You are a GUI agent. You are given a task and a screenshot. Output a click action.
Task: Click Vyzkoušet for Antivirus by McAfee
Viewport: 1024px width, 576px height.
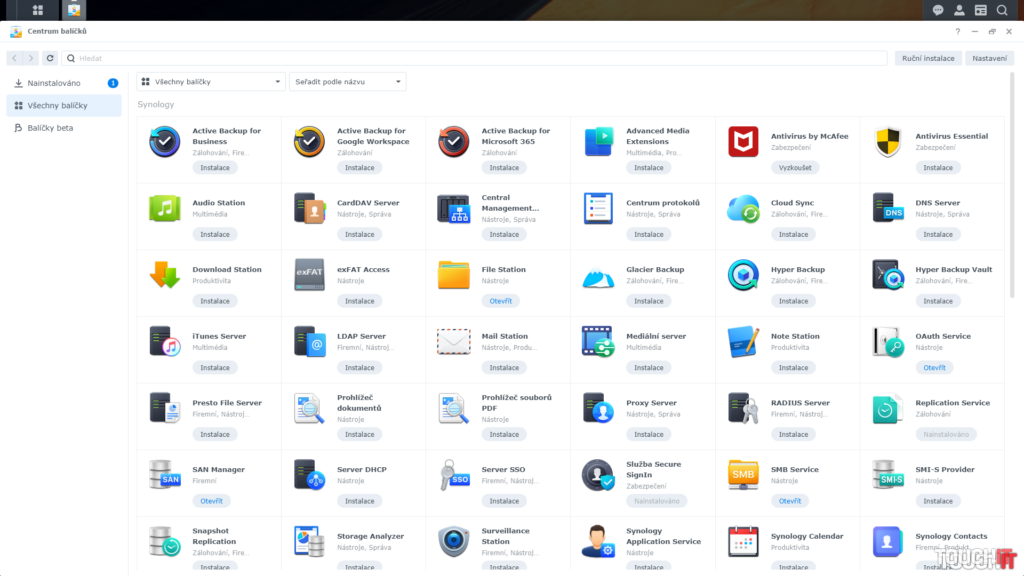point(794,168)
